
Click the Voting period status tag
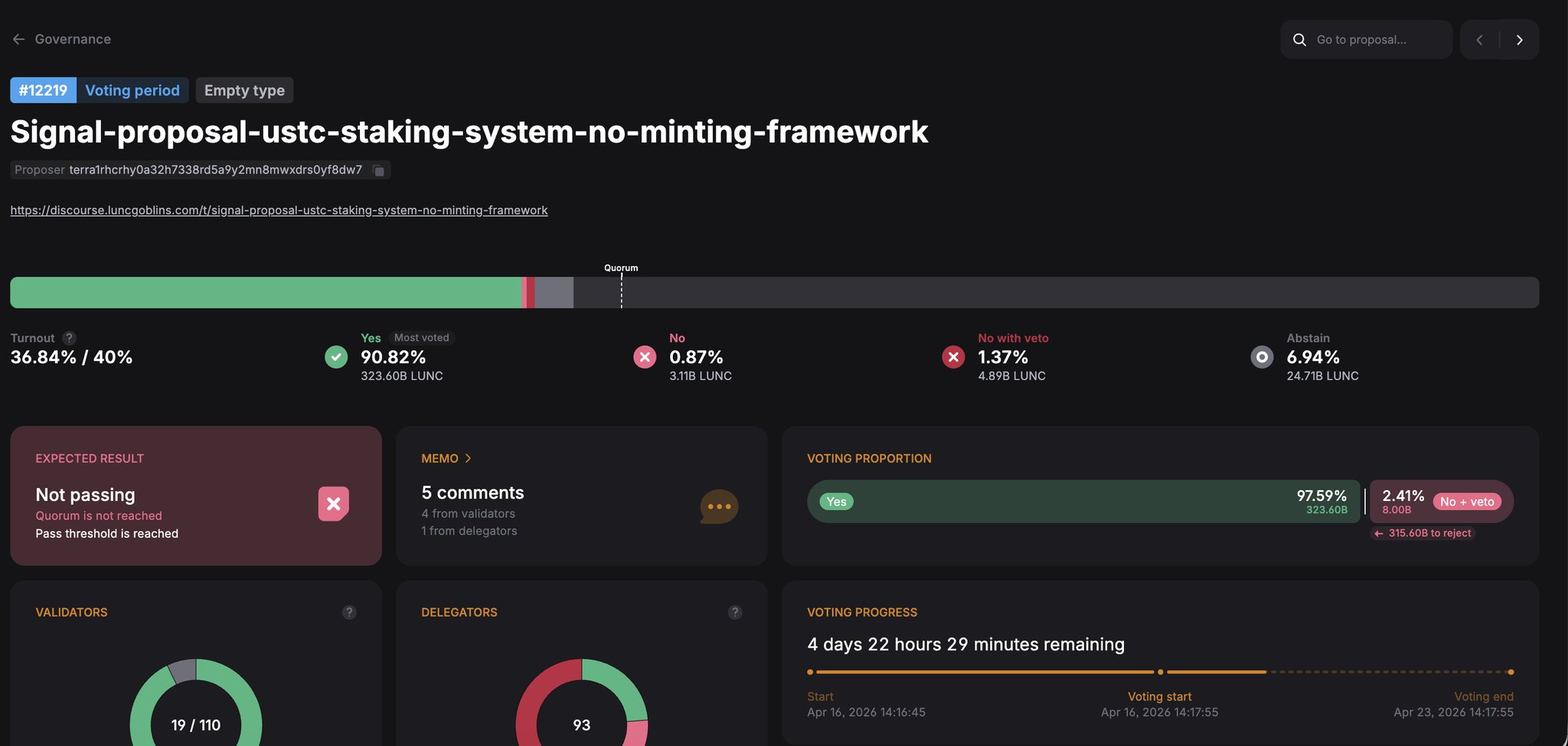click(132, 90)
